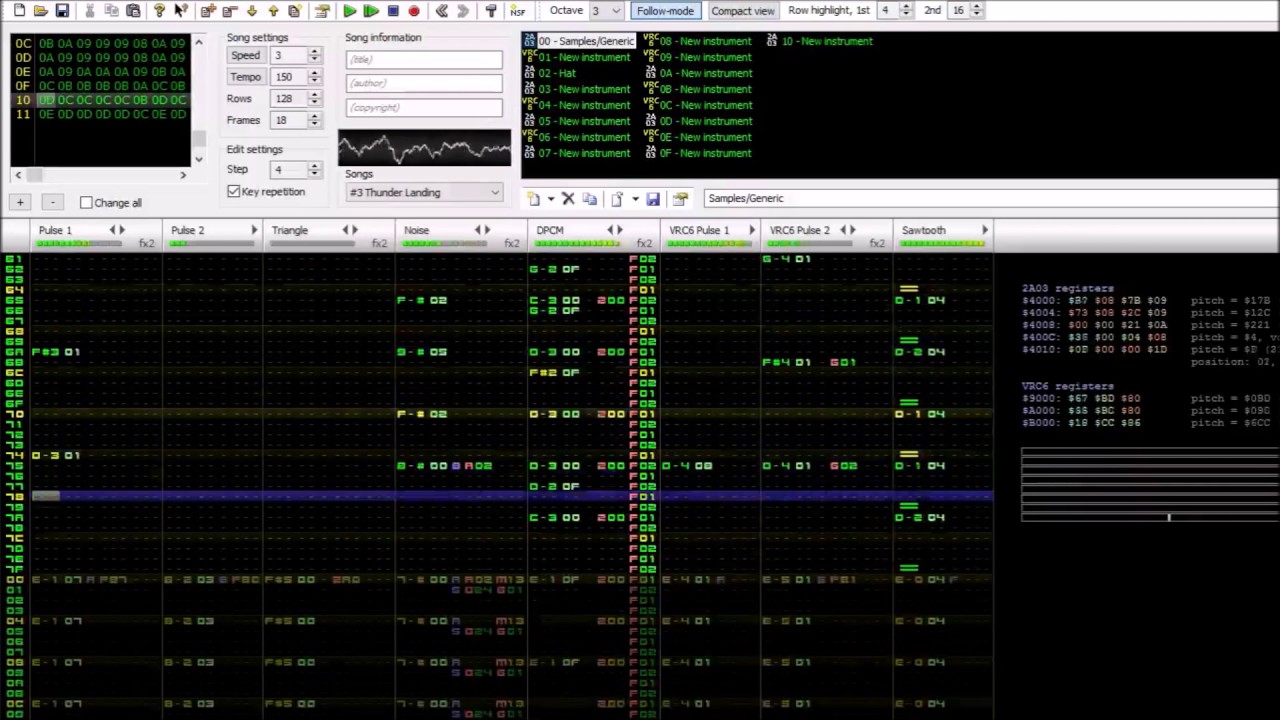Move the frame up with the up arrow icon

click(273, 11)
